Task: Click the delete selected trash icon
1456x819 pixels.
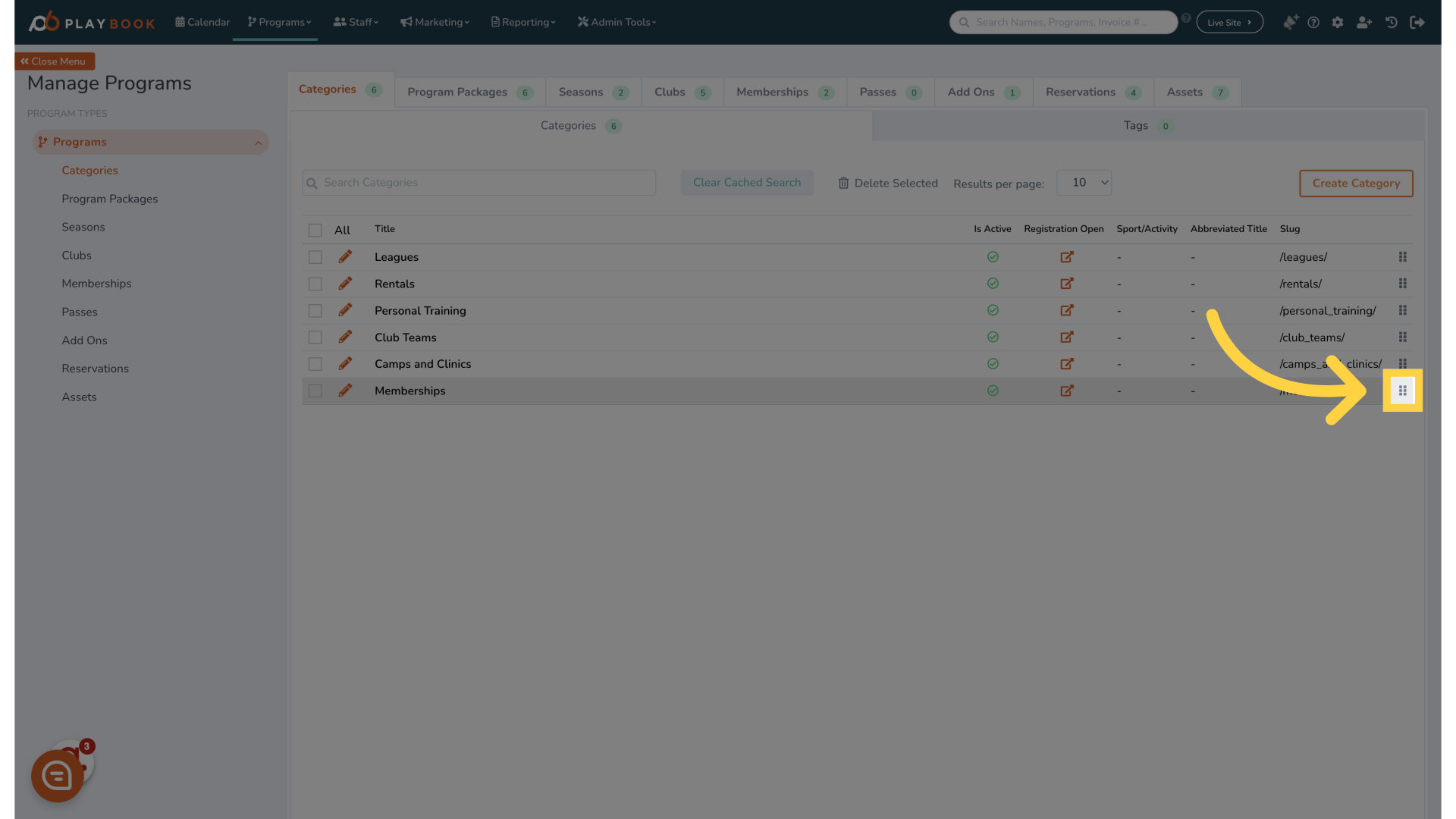Action: pyautogui.click(x=844, y=183)
